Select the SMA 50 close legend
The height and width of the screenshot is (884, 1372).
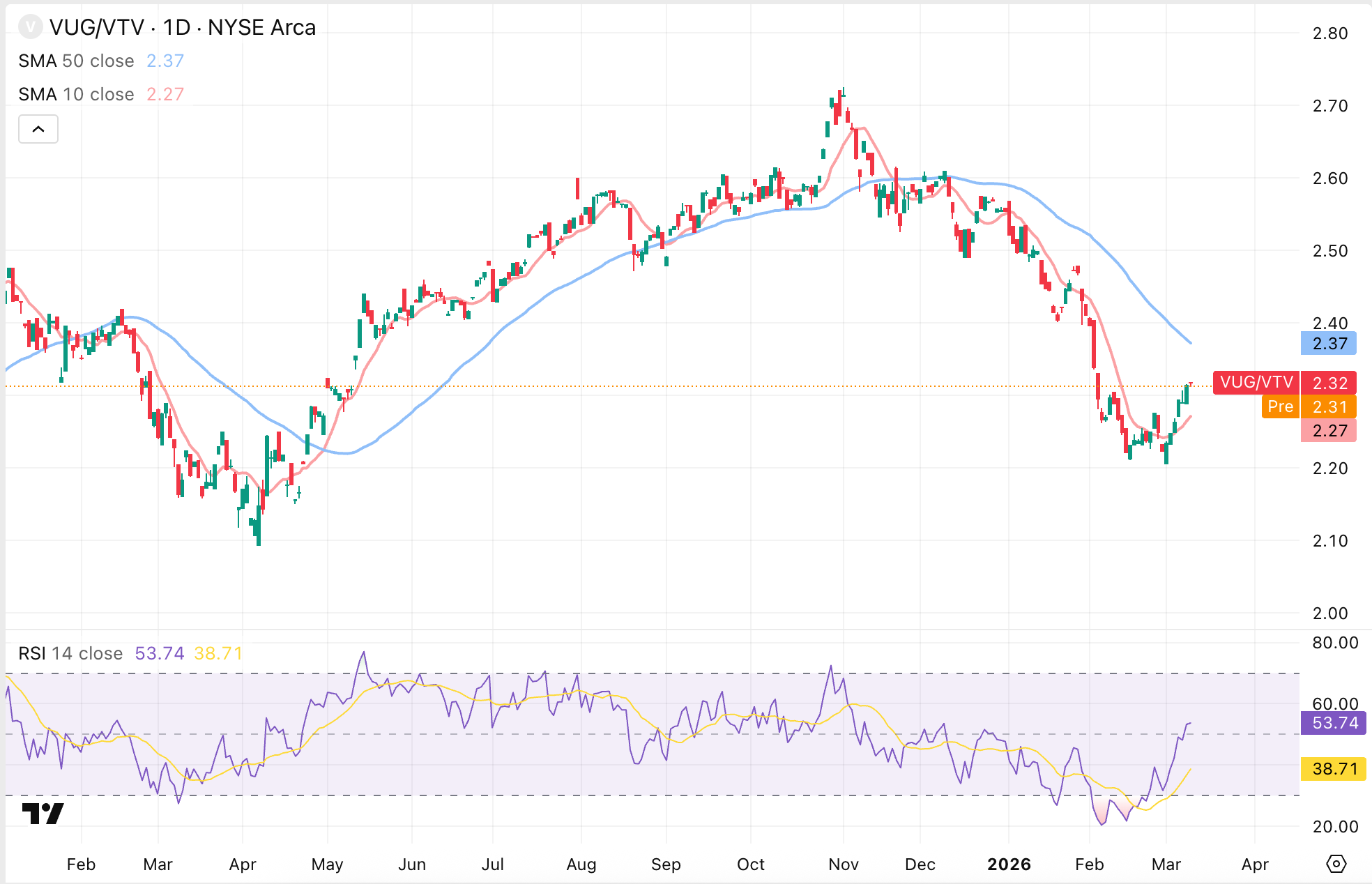point(77,61)
